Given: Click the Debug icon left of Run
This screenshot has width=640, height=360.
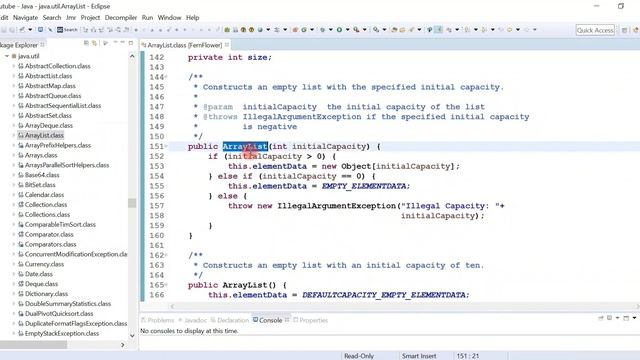Looking at the screenshot, I should pyautogui.click(x=322, y=30).
